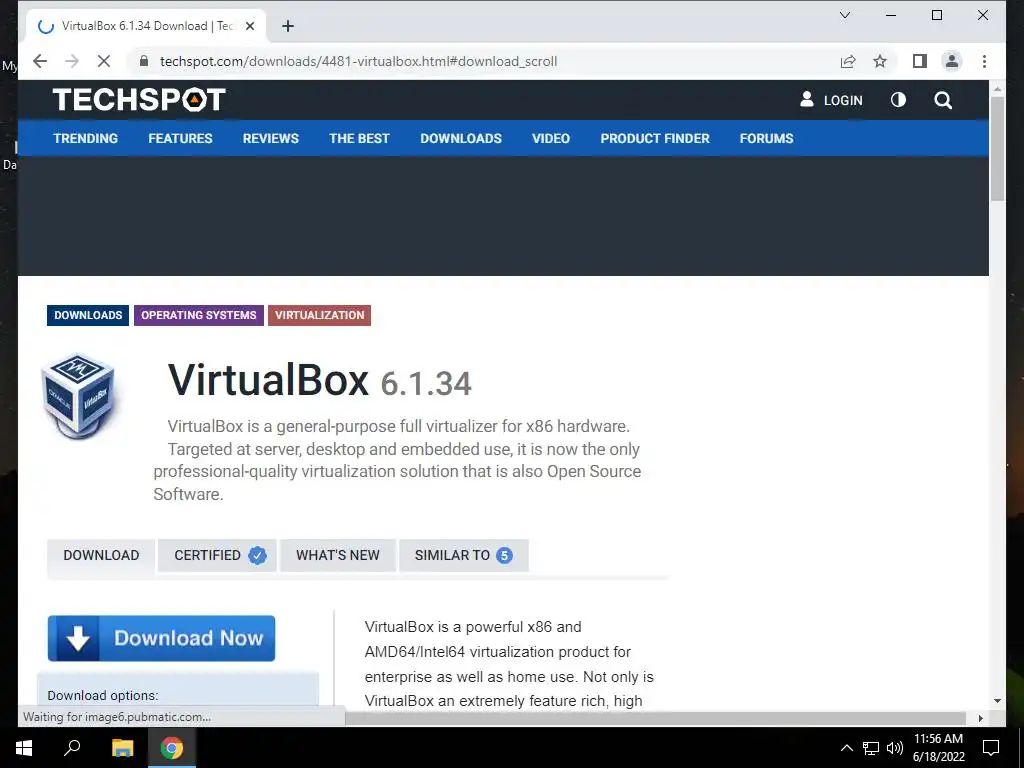Close the VirtualBox 6.1.34 Download tab
Screen dimensions: 1024x768
tap(249, 26)
